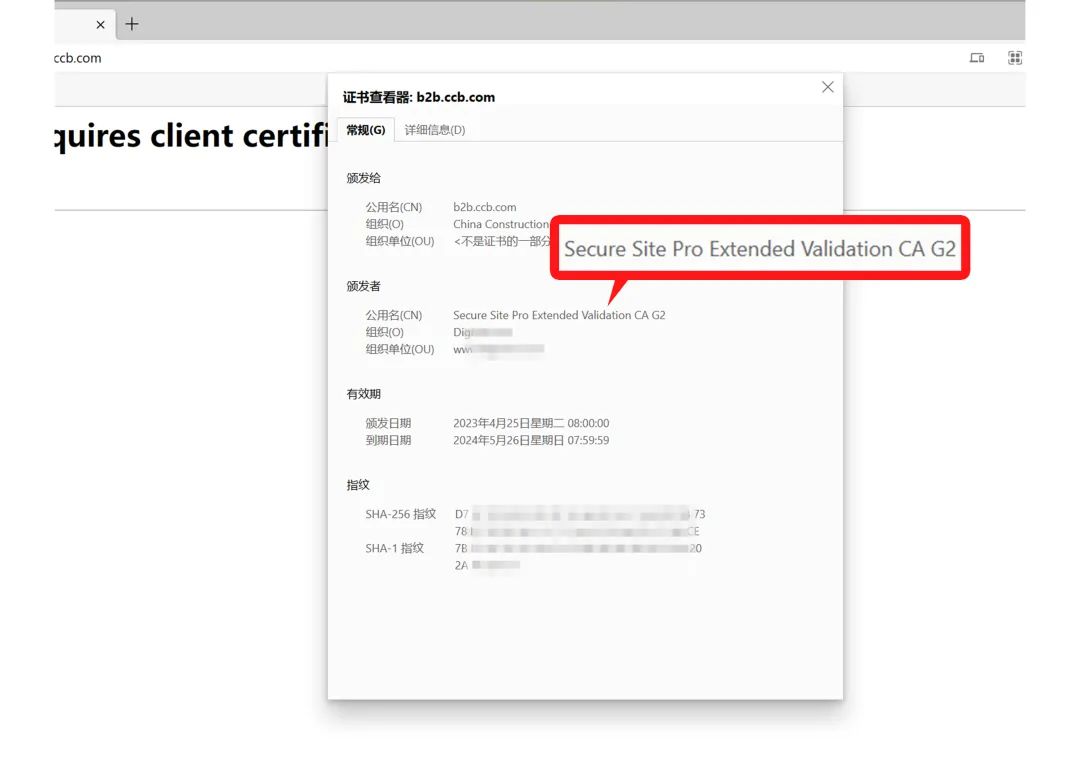Click the SHA-256 指纹 label
The width and height of the screenshot is (1080, 764).
400,514
